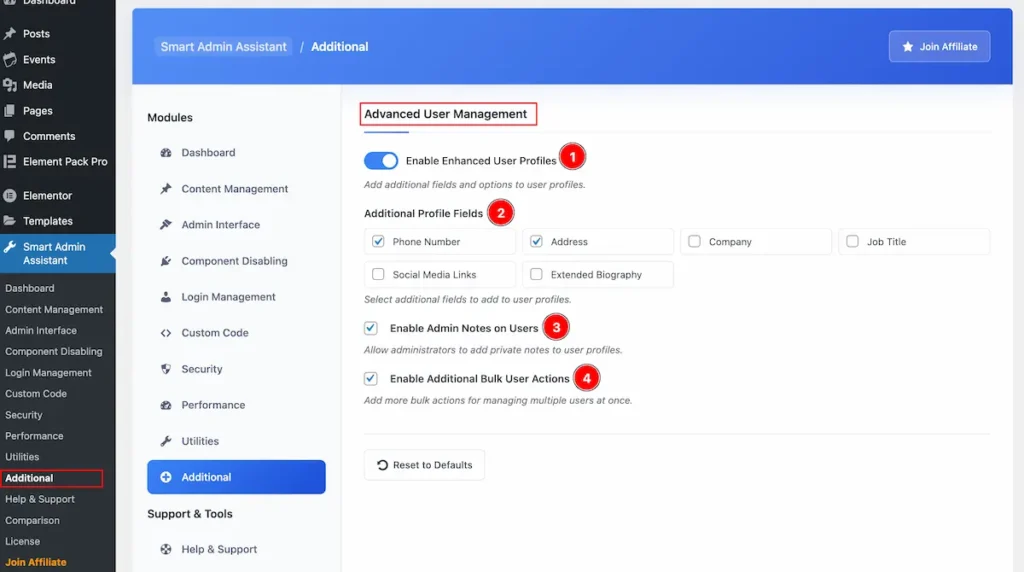Click the Events icon in WordPress sidebar
Screen dimensions: 1024x572
tap(10, 59)
